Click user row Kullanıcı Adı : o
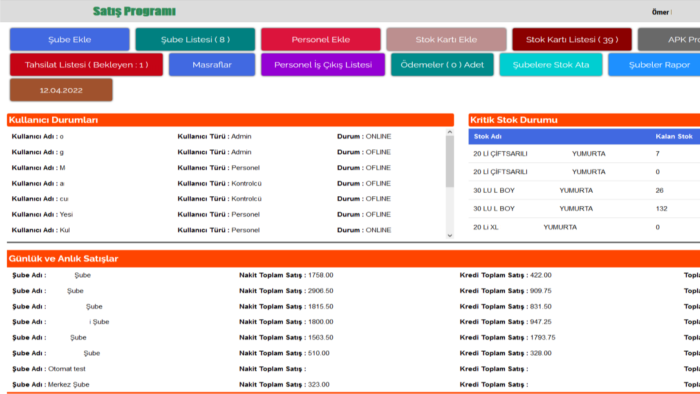The image size is (700, 394). coord(226,137)
